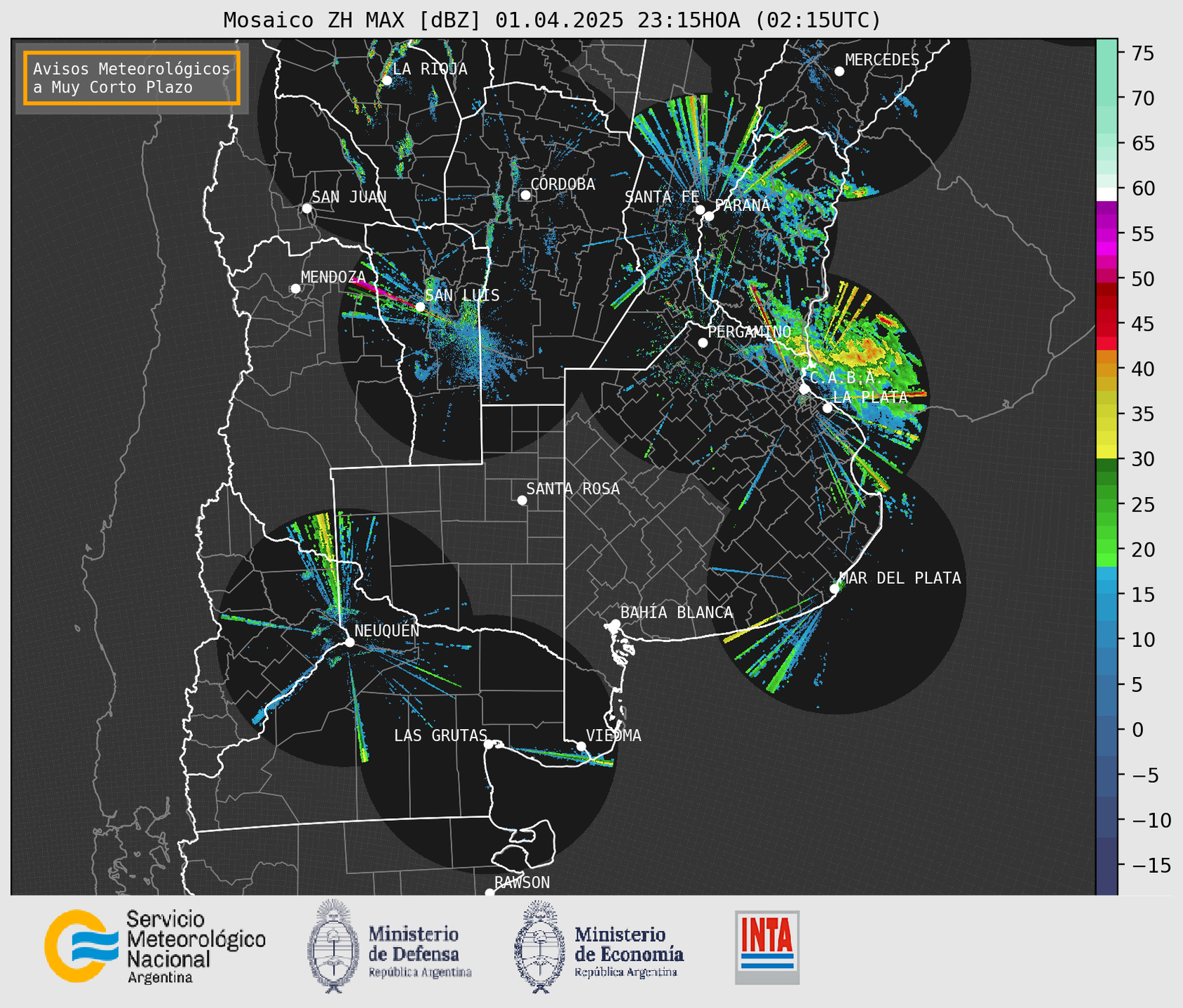Image resolution: width=1183 pixels, height=1008 pixels.
Task: Click the BAHÍA BLANCA city label
Action: (677, 613)
